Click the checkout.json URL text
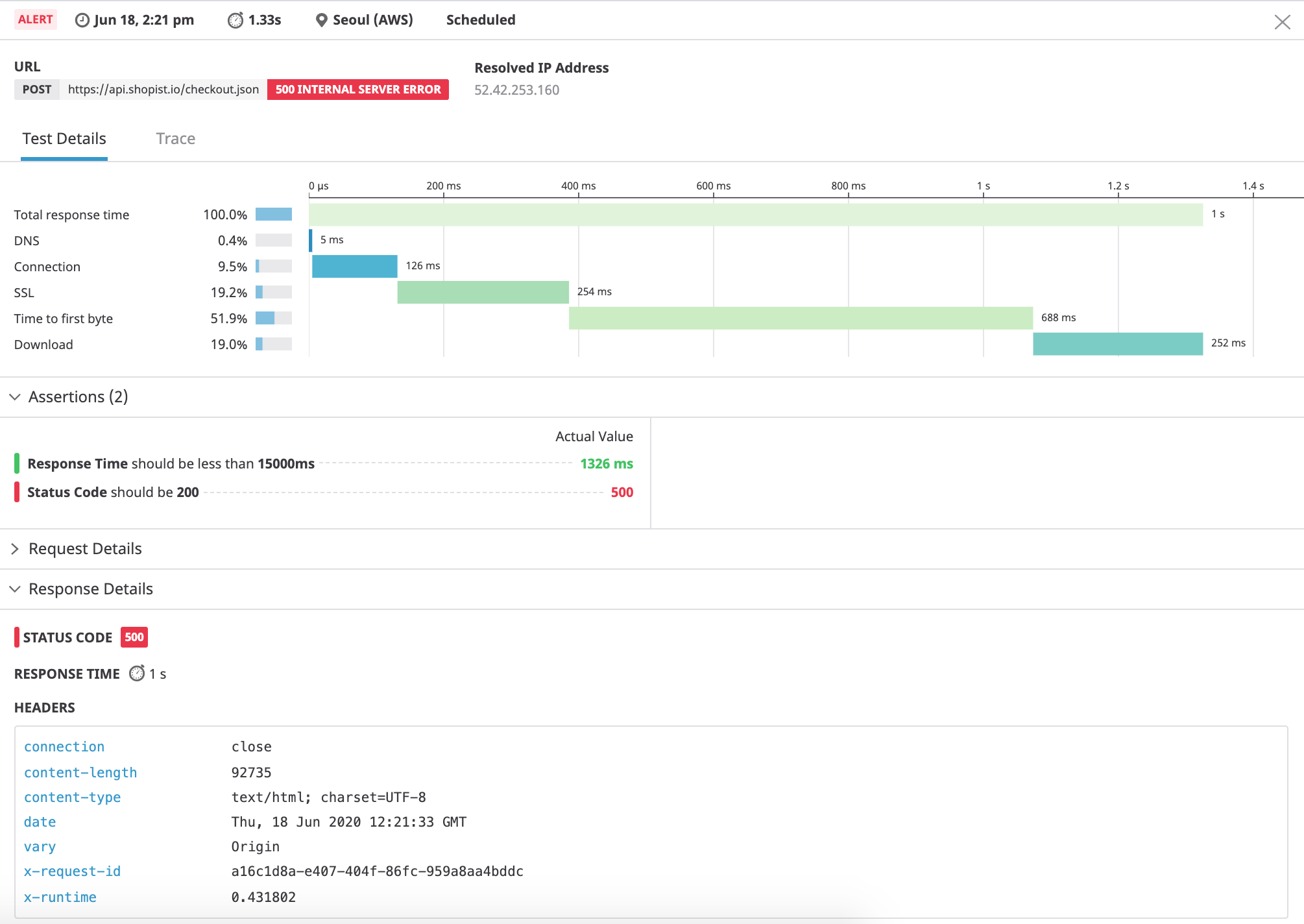This screenshot has height=924, width=1304. pos(163,90)
